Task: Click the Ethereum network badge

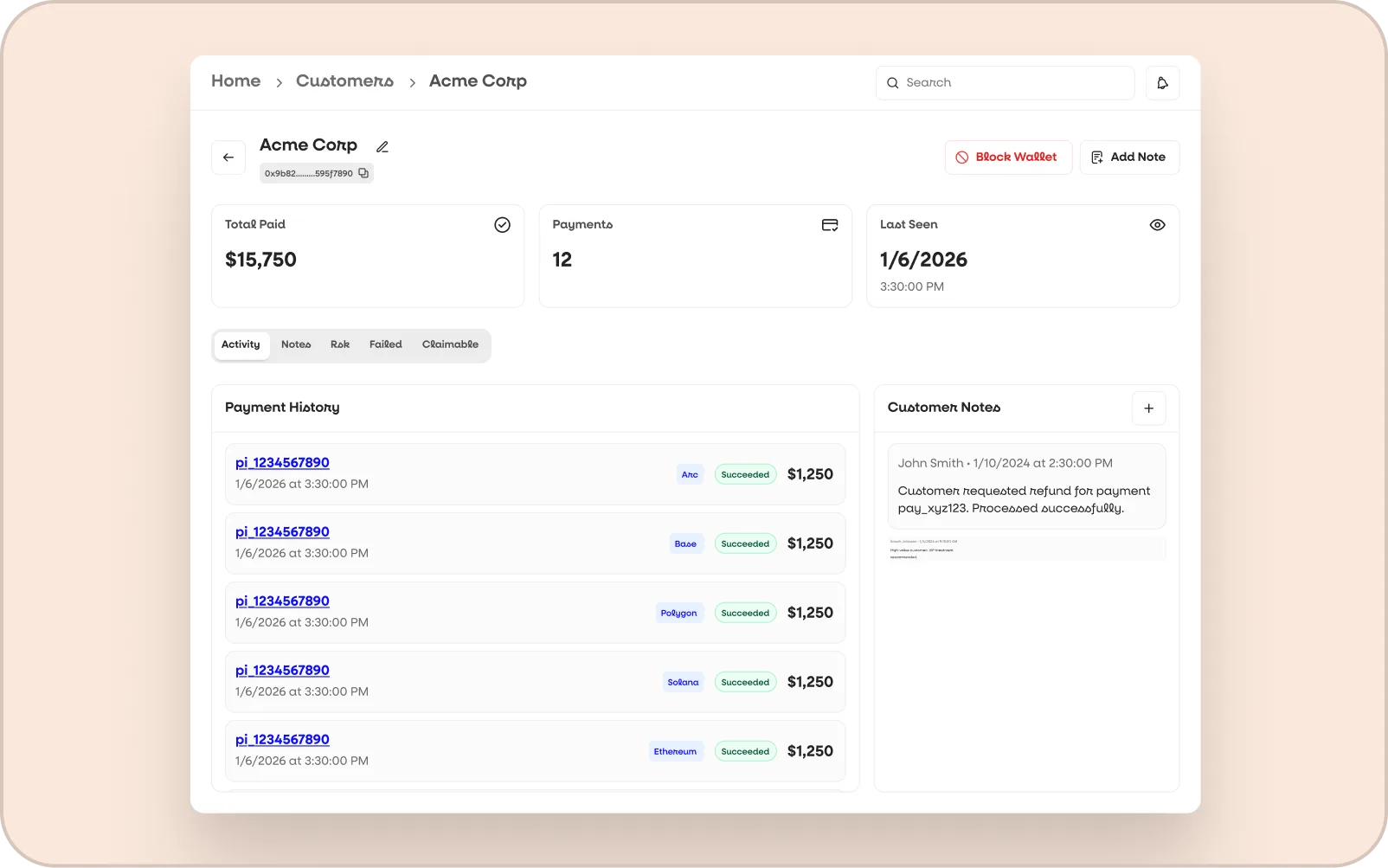Action: pos(675,752)
